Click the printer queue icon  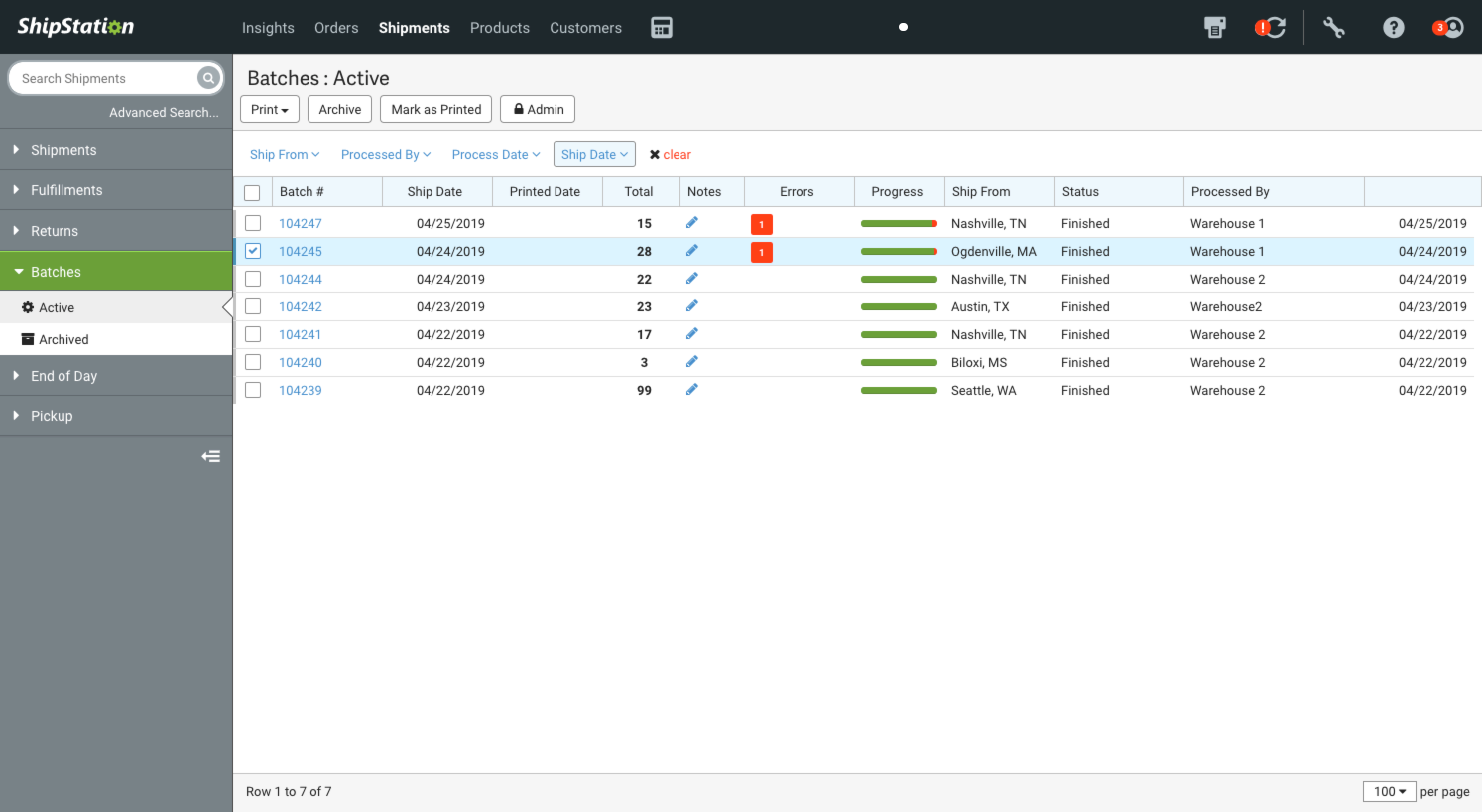coord(1214,28)
